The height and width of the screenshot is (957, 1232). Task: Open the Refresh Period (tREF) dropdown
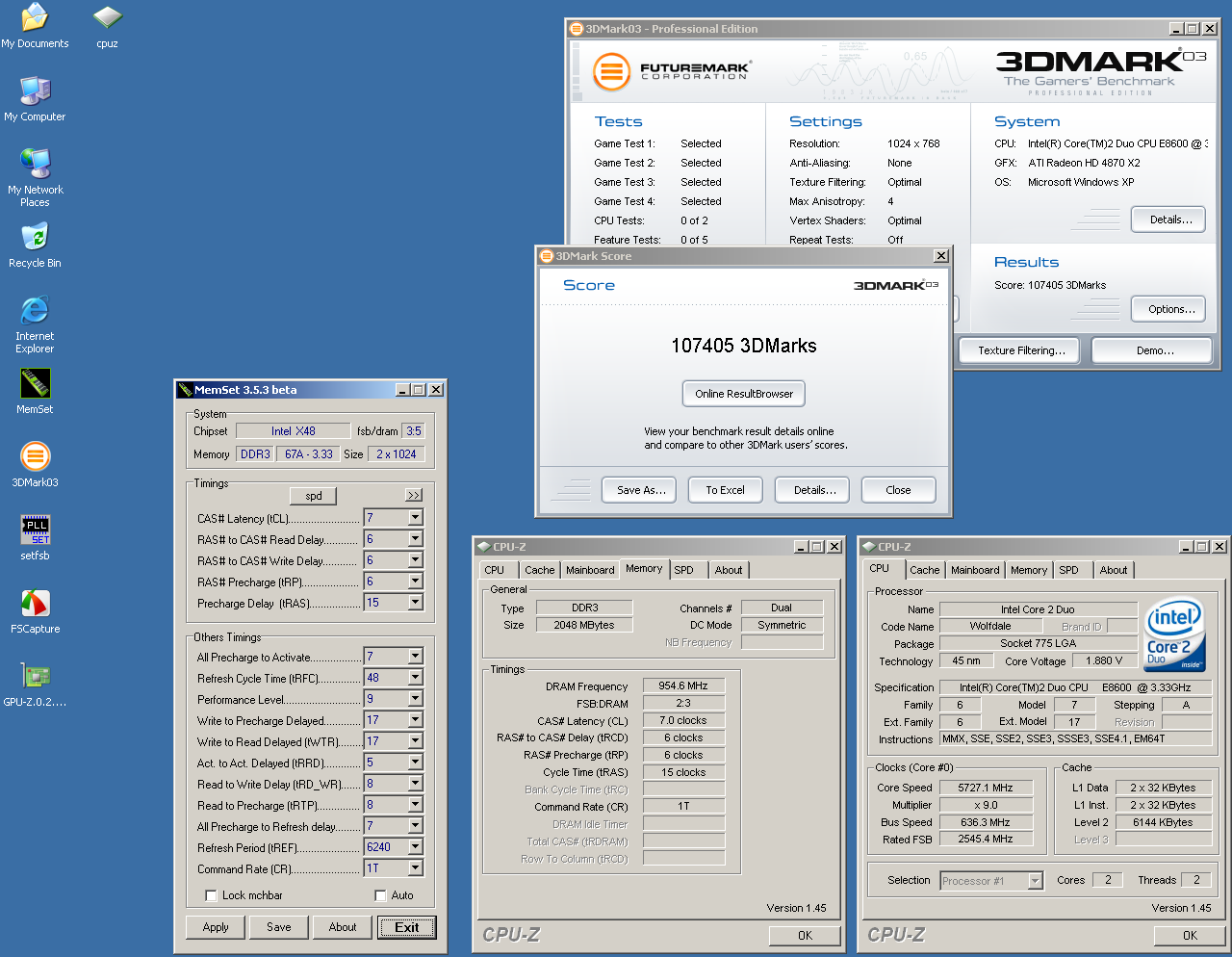point(415,847)
